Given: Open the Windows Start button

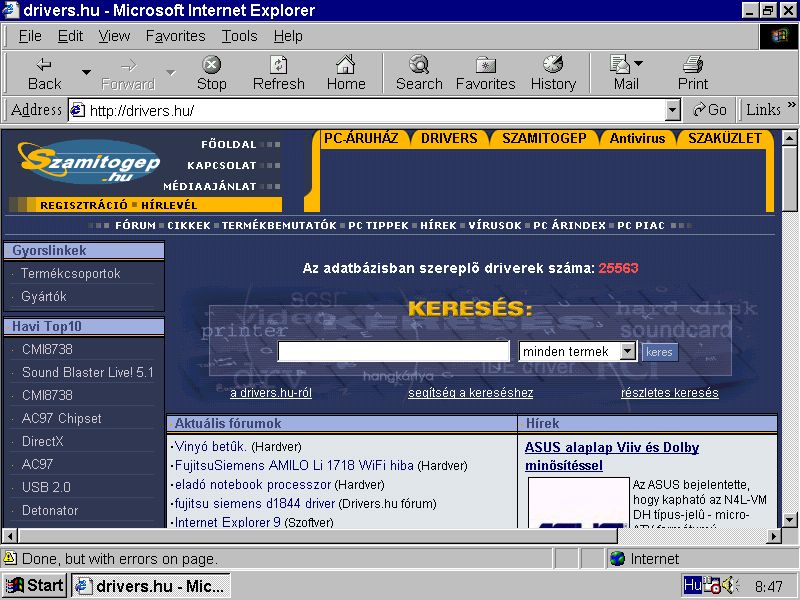Looking at the screenshot, I should (x=34, y=585).
